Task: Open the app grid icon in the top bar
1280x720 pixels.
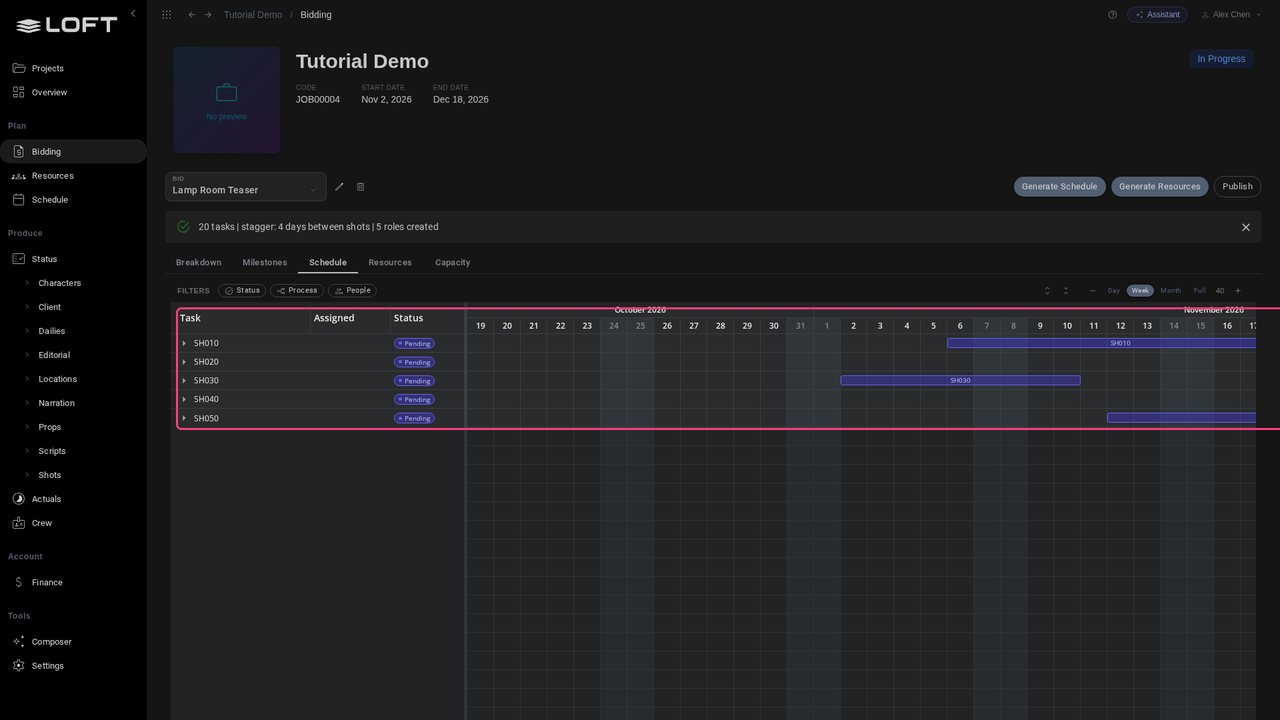Action: pyautogui.click(x=166, y=15)
